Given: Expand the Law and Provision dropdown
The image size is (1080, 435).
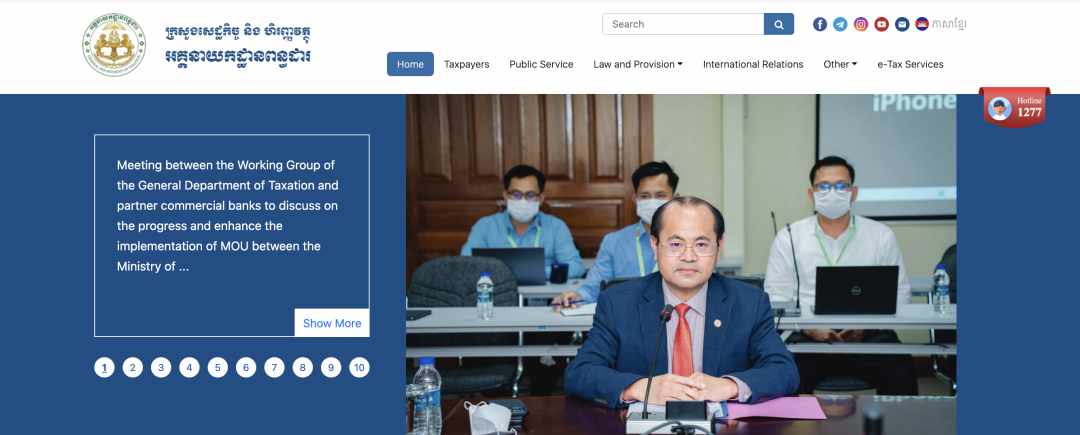Looking at the screenshot, I should (x=638, y=64).
